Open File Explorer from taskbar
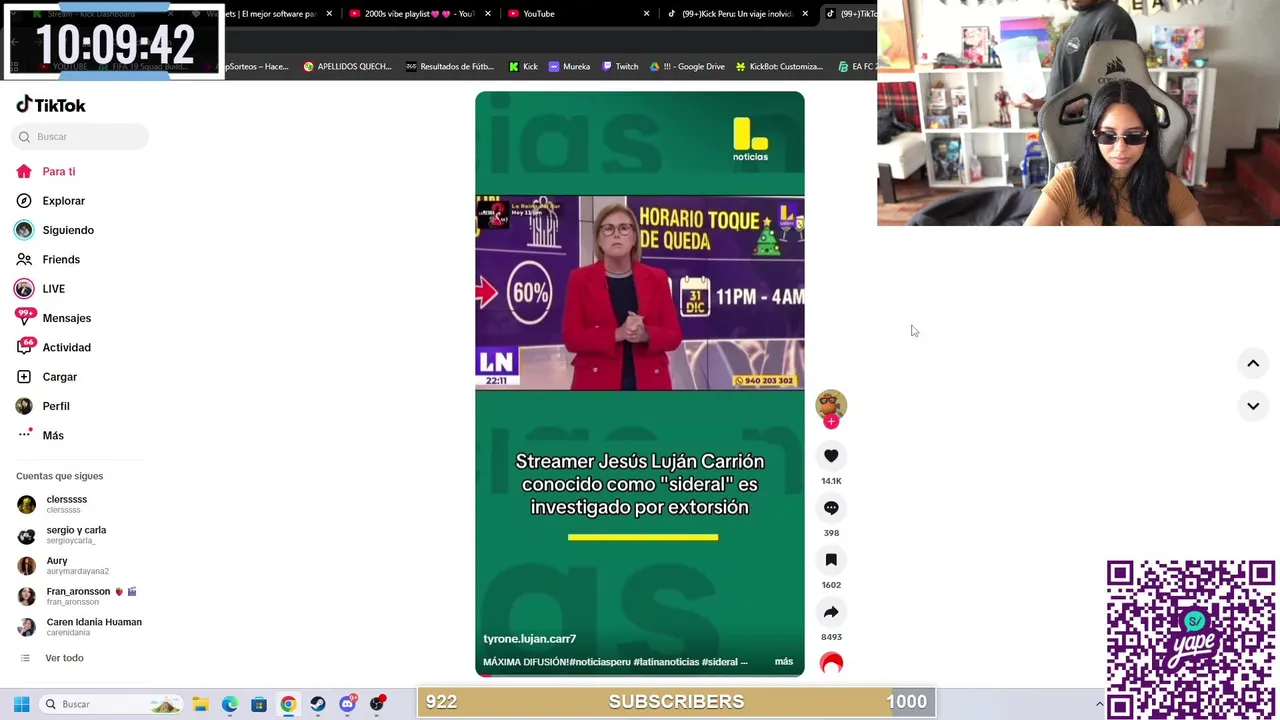1280x720 pixels. tap(200, 705)
